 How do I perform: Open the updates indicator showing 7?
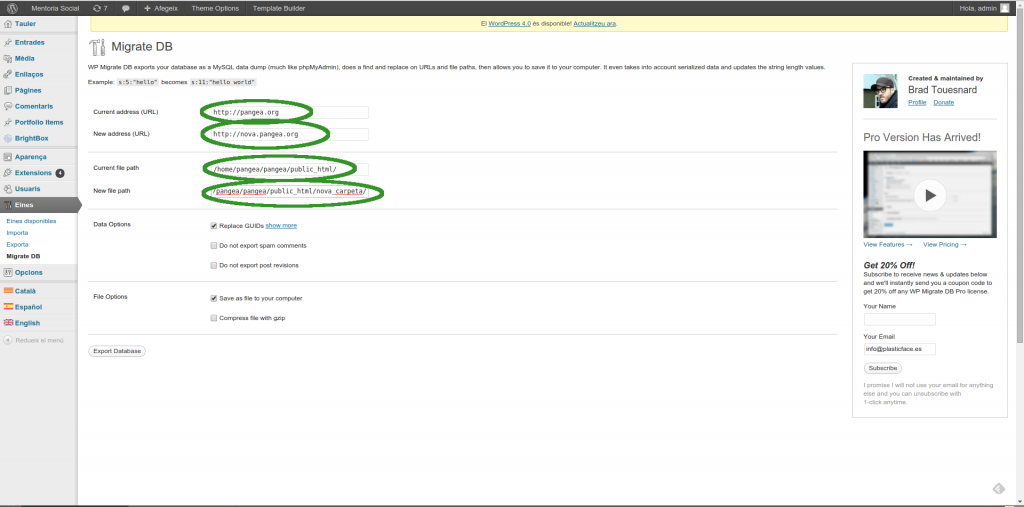tap(100, 8)
